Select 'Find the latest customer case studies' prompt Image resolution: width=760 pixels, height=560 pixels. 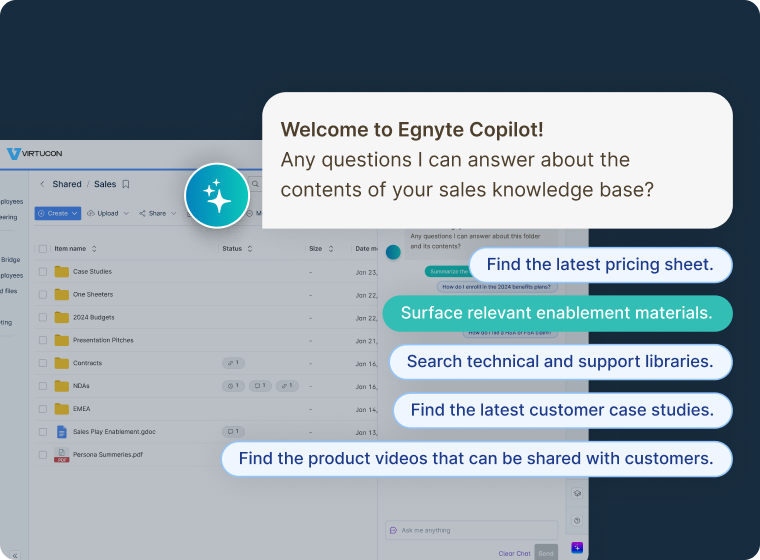coord(562,410)
